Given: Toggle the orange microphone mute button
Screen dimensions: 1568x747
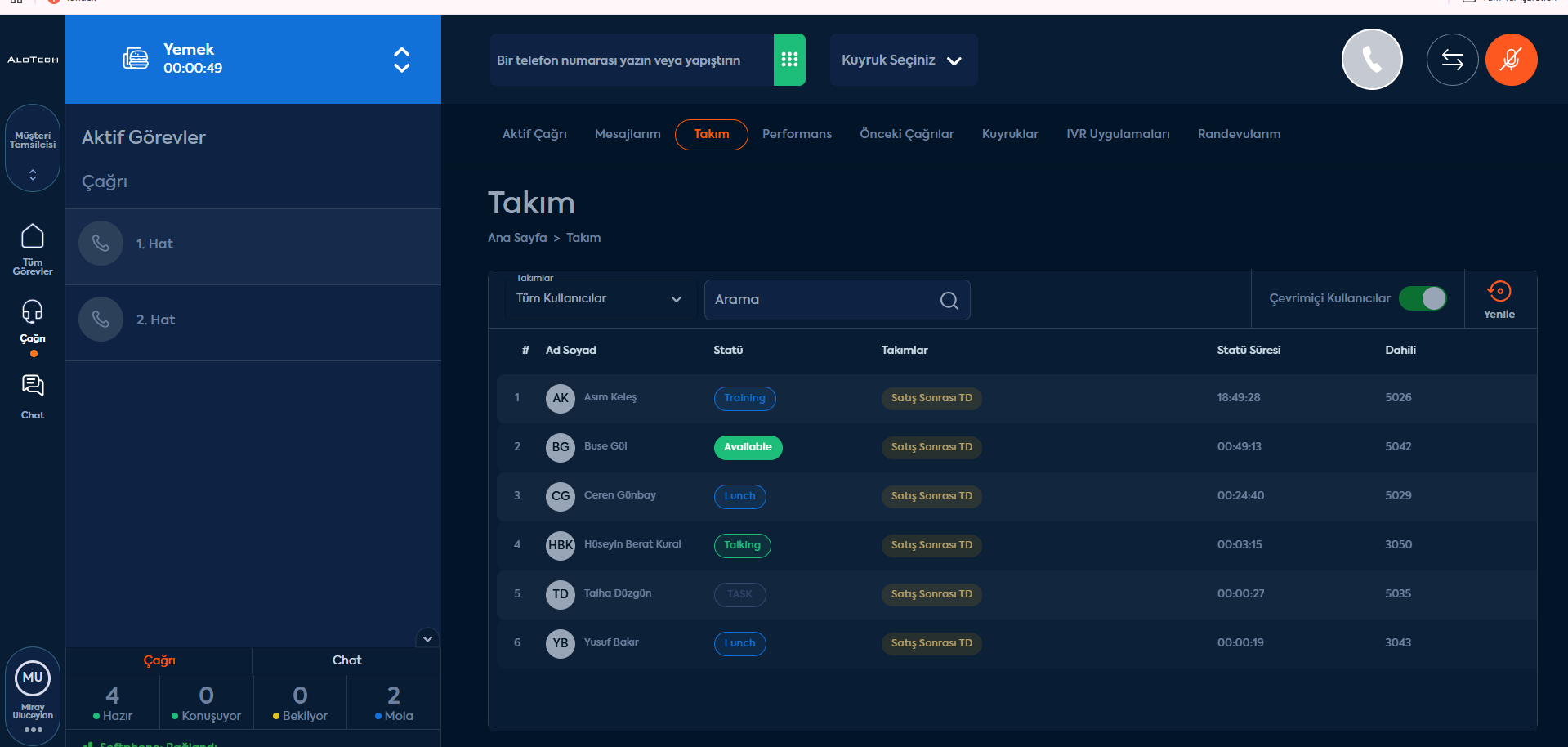Looking at the screenshot, I should click(1511, 60).
